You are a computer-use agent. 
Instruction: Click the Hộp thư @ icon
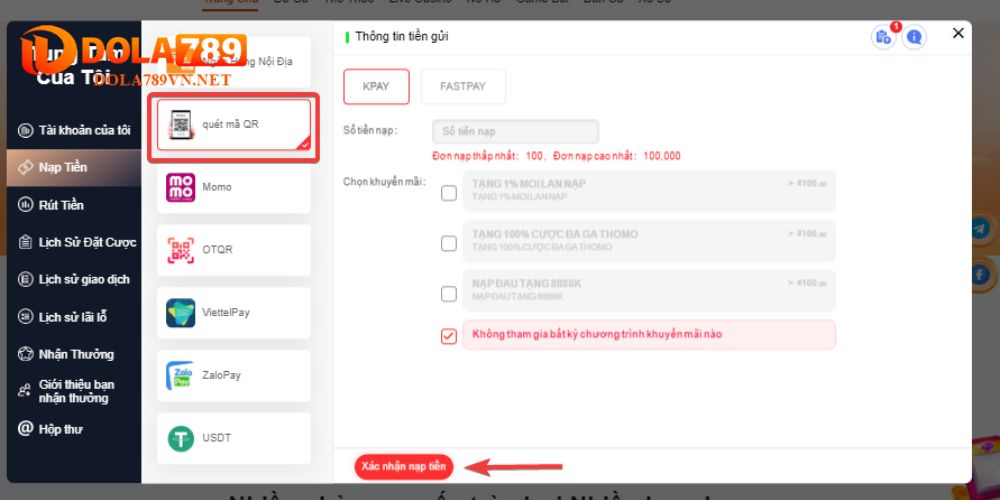click(x=26, y=428)
